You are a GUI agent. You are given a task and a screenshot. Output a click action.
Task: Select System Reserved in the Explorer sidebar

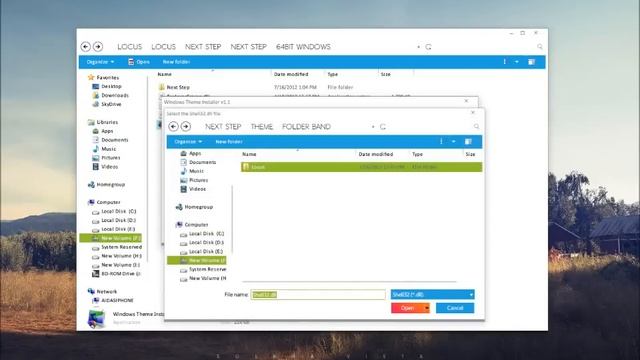[x=117, y=247]
